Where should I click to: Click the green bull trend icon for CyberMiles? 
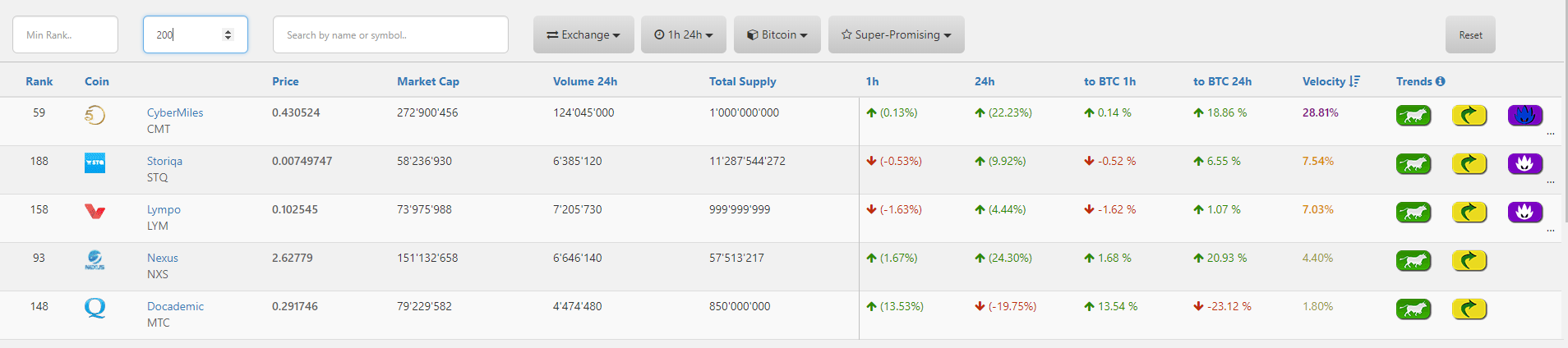tap(1413, 116)
